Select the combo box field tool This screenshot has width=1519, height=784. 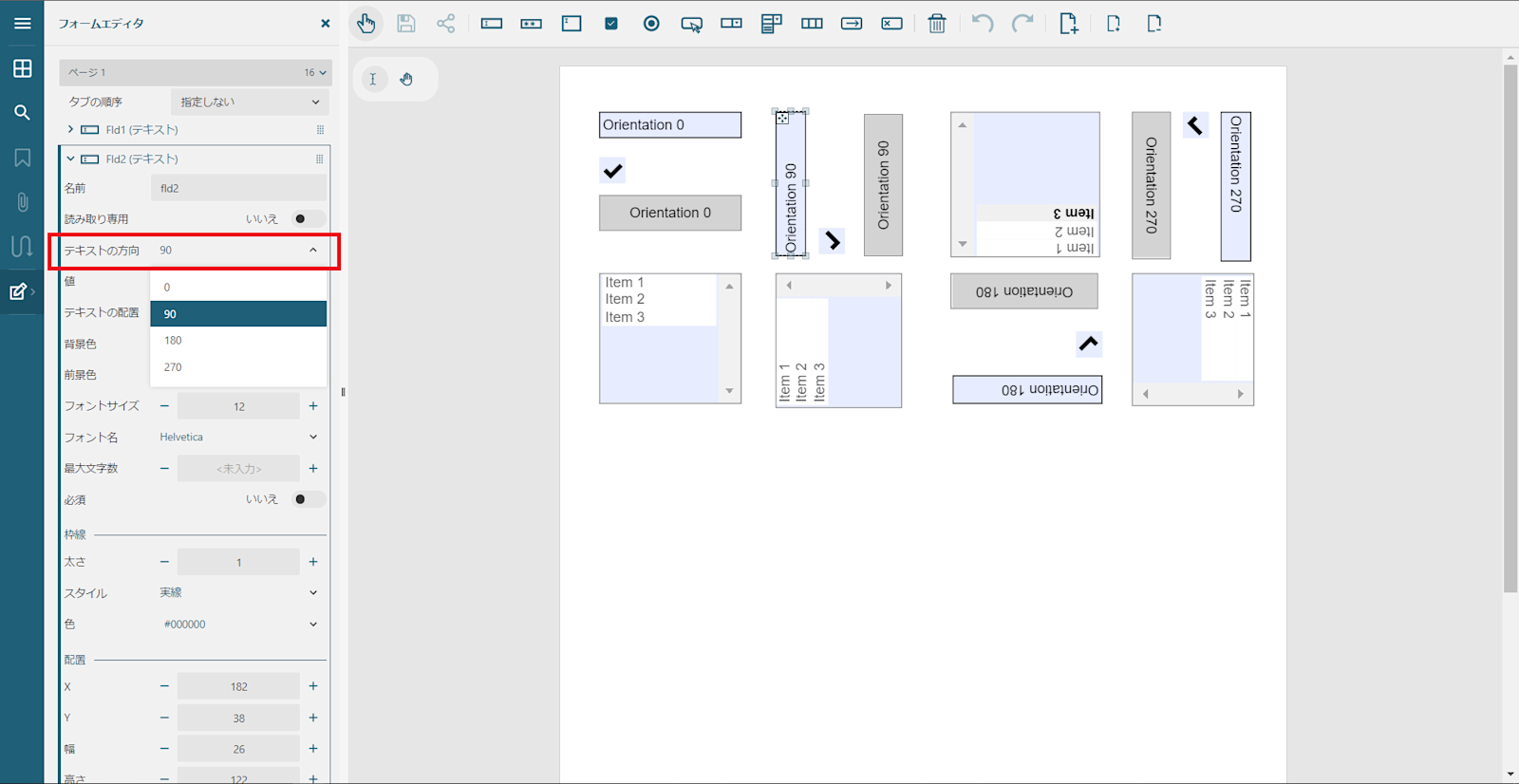731,24
